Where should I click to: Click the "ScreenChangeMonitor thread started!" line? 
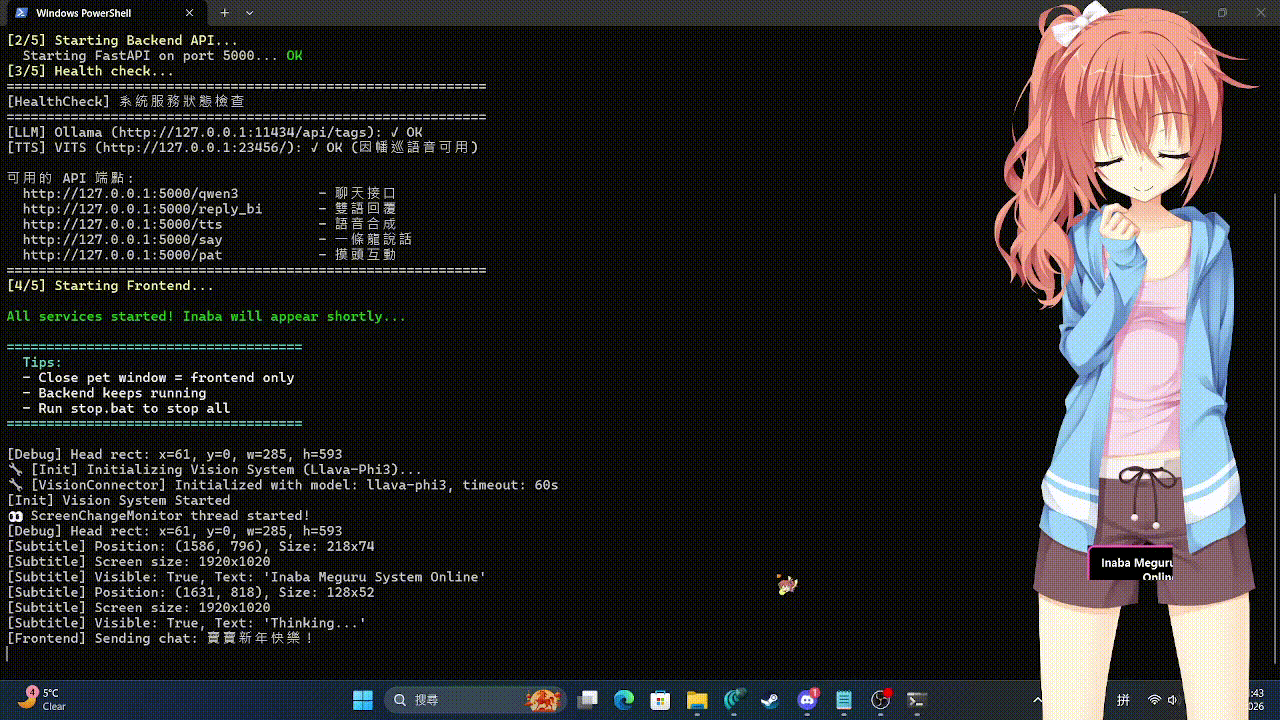(x=158, y=516)
